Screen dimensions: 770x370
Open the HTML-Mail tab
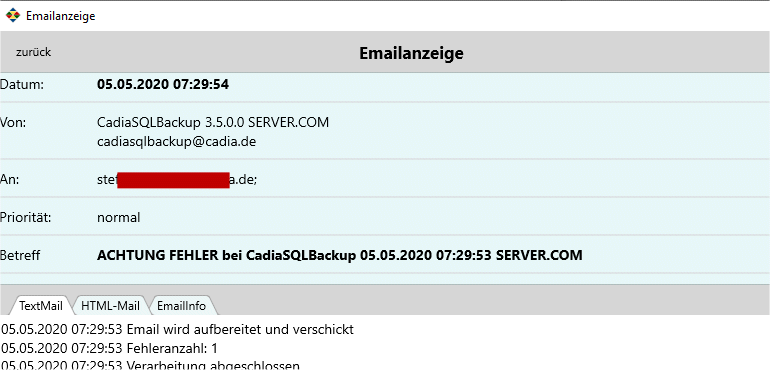point(110,306)
